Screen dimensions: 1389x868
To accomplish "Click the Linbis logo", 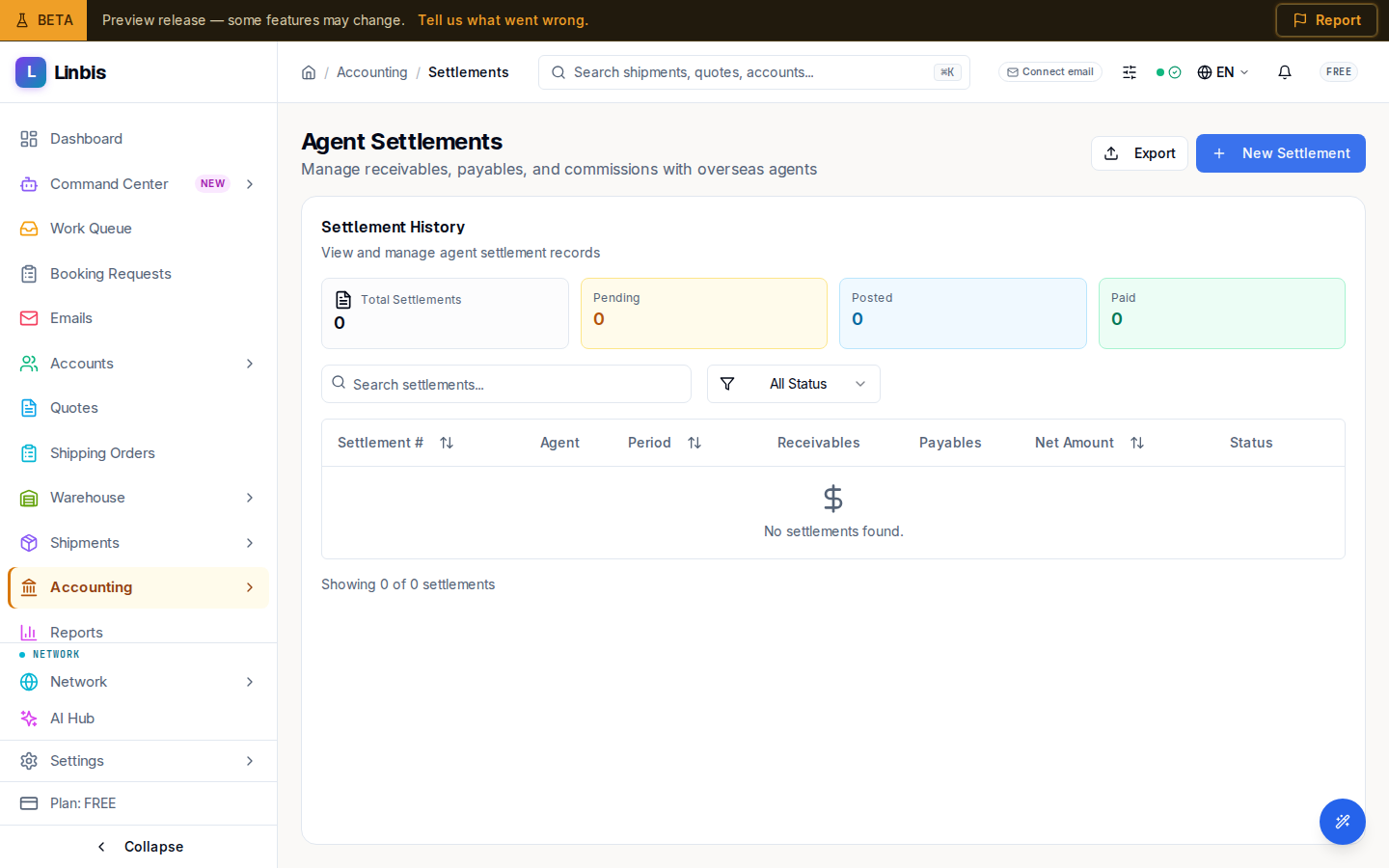I will click(61, 72).
